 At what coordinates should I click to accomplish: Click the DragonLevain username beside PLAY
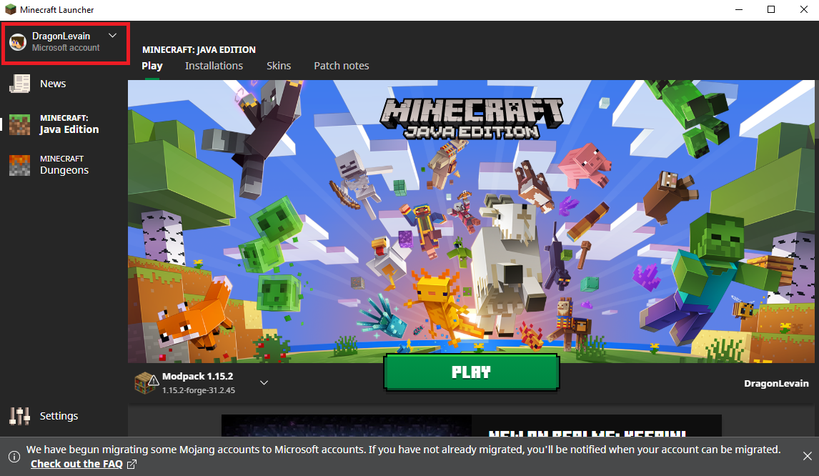(776, 384)
